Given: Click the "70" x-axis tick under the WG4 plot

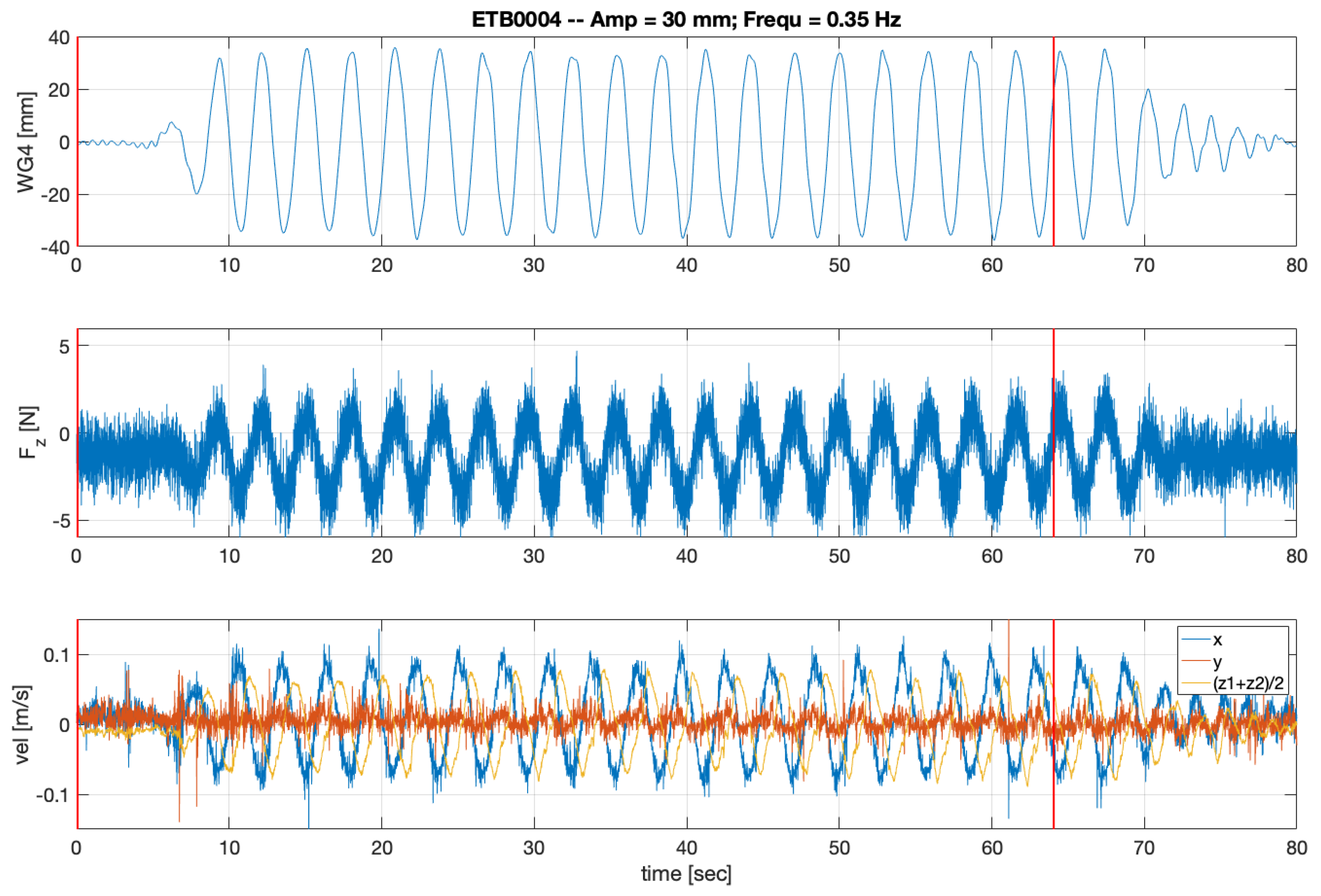Looking at the screenshot, I should [1144, 265].
